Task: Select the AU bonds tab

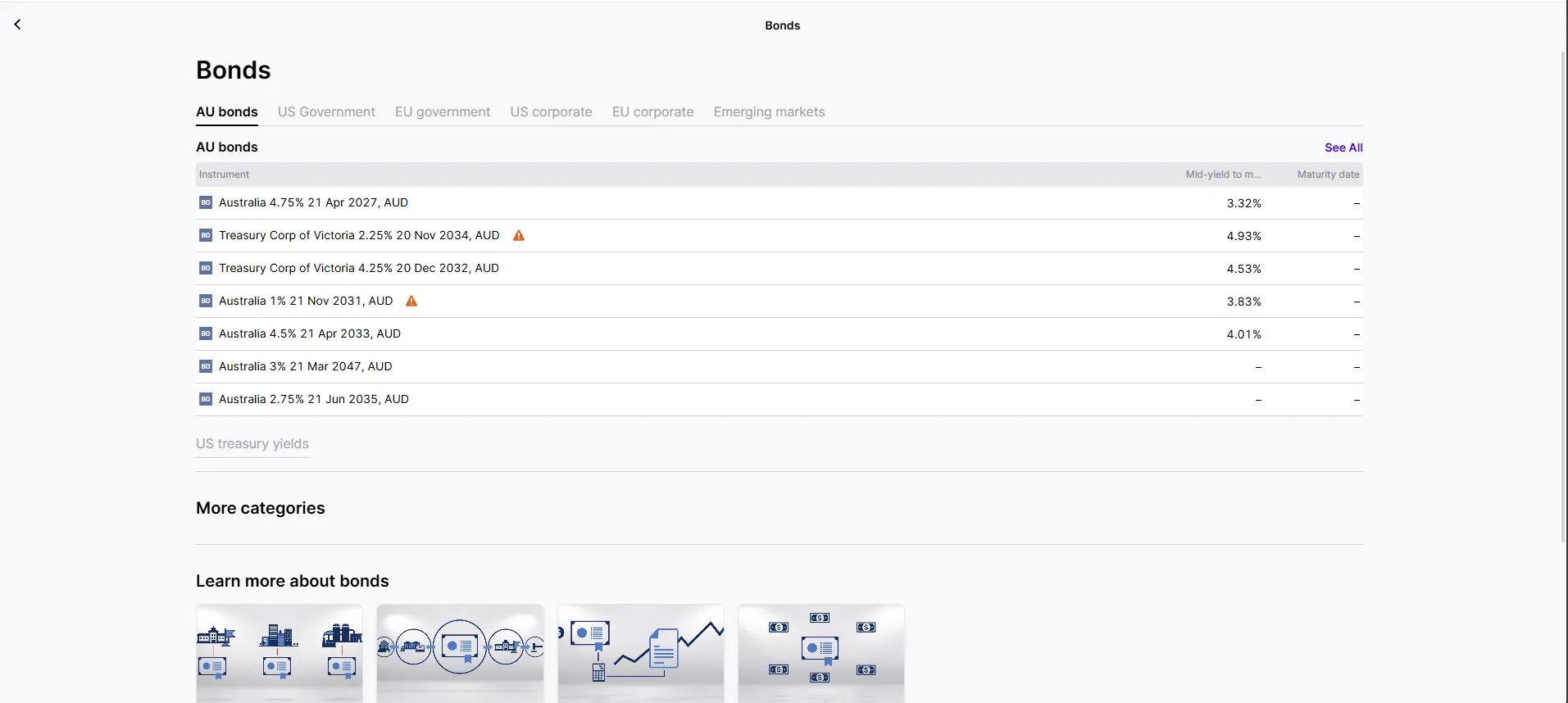Action: coord(227,112)
